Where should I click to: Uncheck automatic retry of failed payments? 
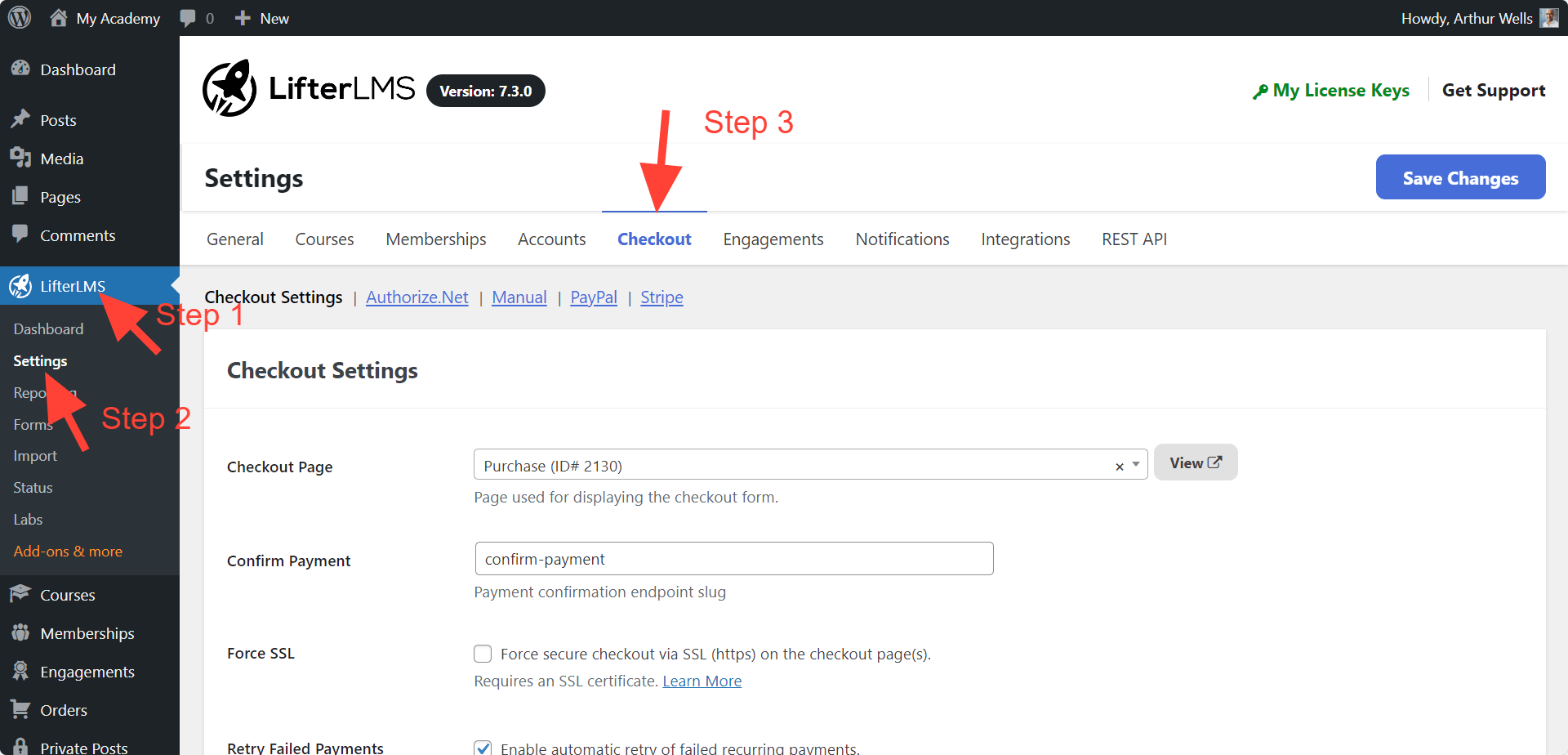(x=483, y=748)
